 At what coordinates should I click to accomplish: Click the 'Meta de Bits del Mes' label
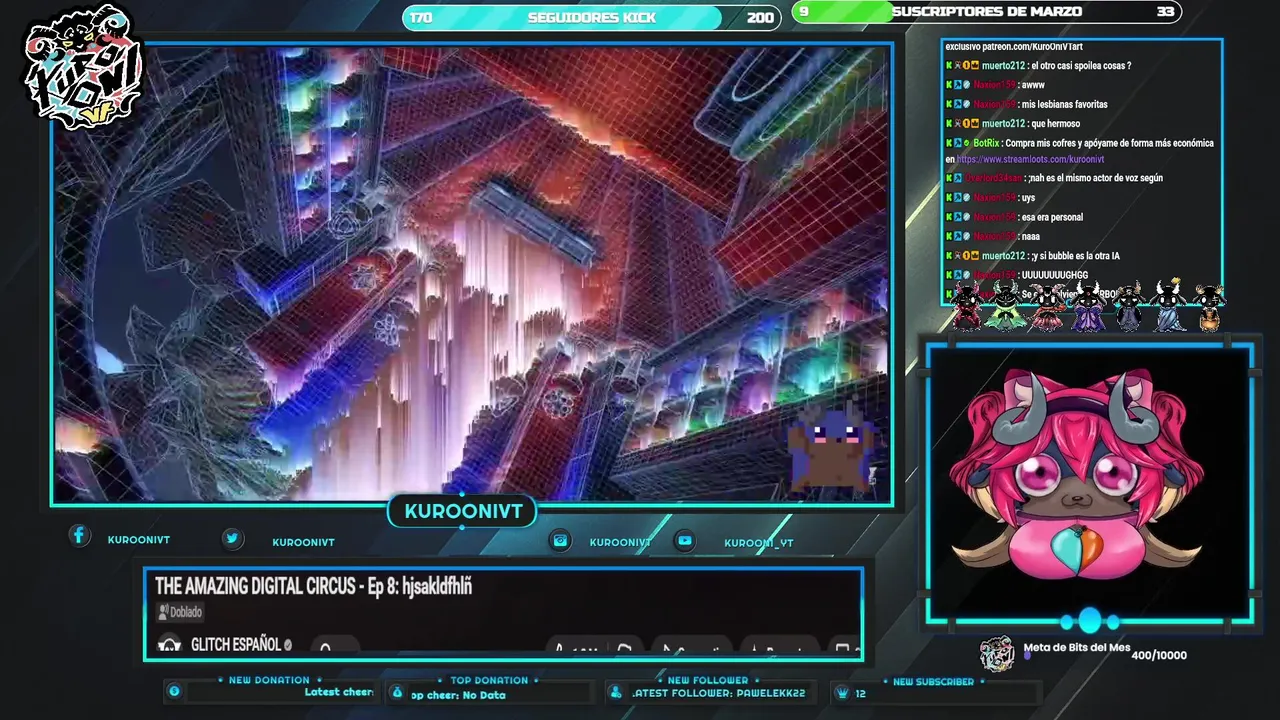[1077, 648]
